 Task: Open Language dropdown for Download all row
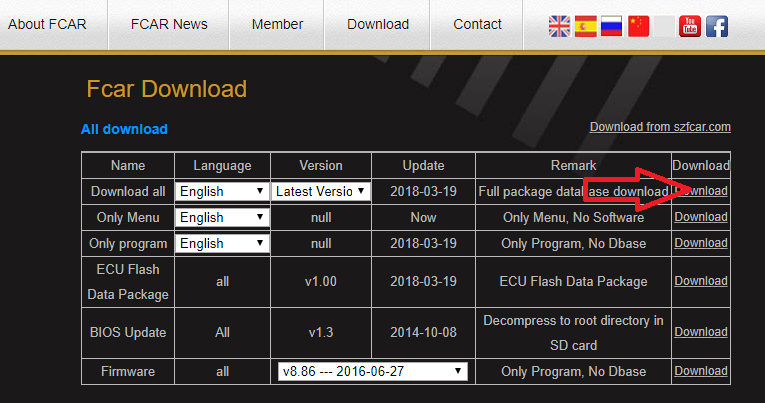tap(222, 191)
